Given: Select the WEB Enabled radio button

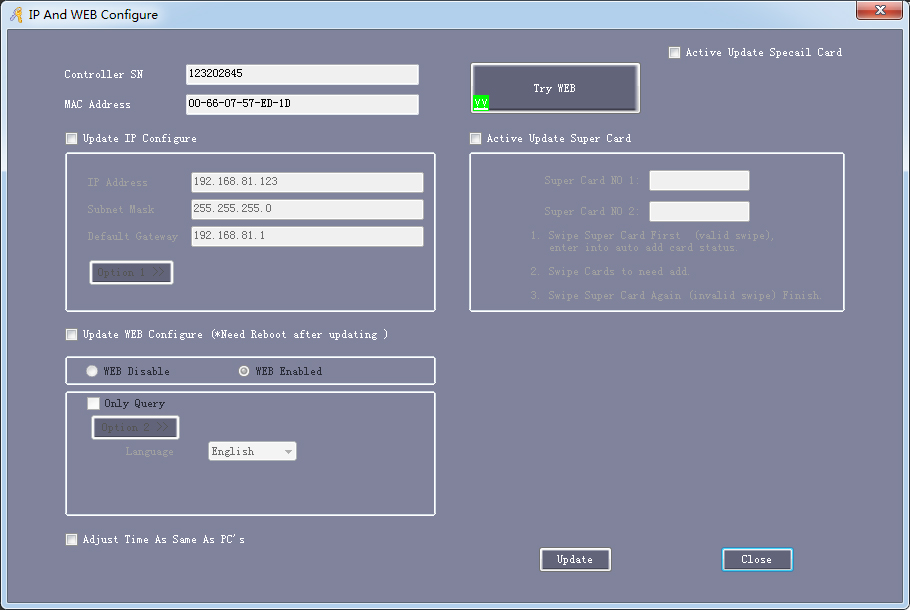Looking at the screenshot, I should (244, 371).
